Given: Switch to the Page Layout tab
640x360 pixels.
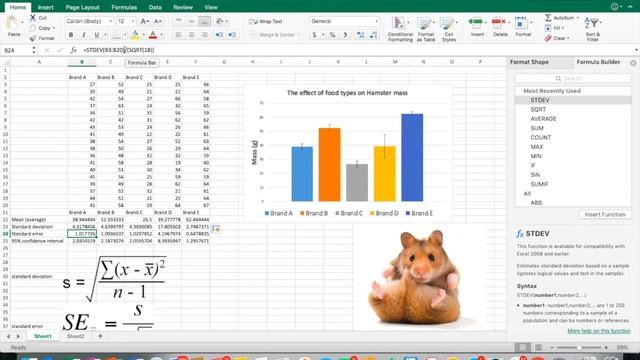Looking at the screenshot, I should coord(82,7).
